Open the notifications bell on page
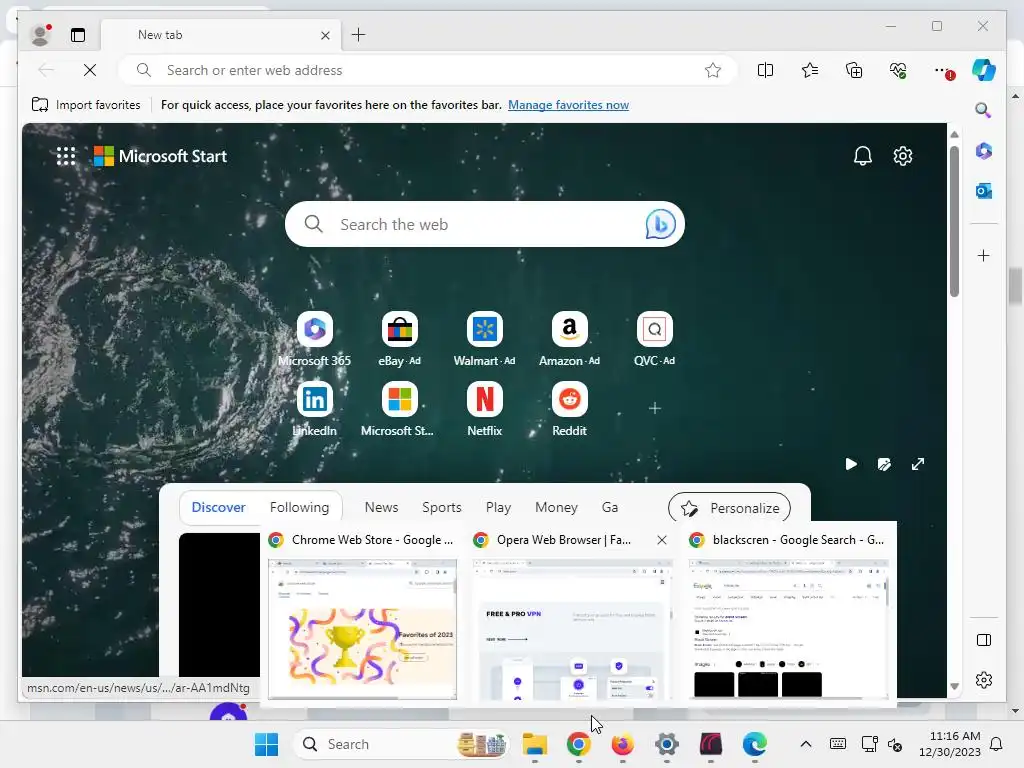The image size is (1024, 768). [863, 155]
